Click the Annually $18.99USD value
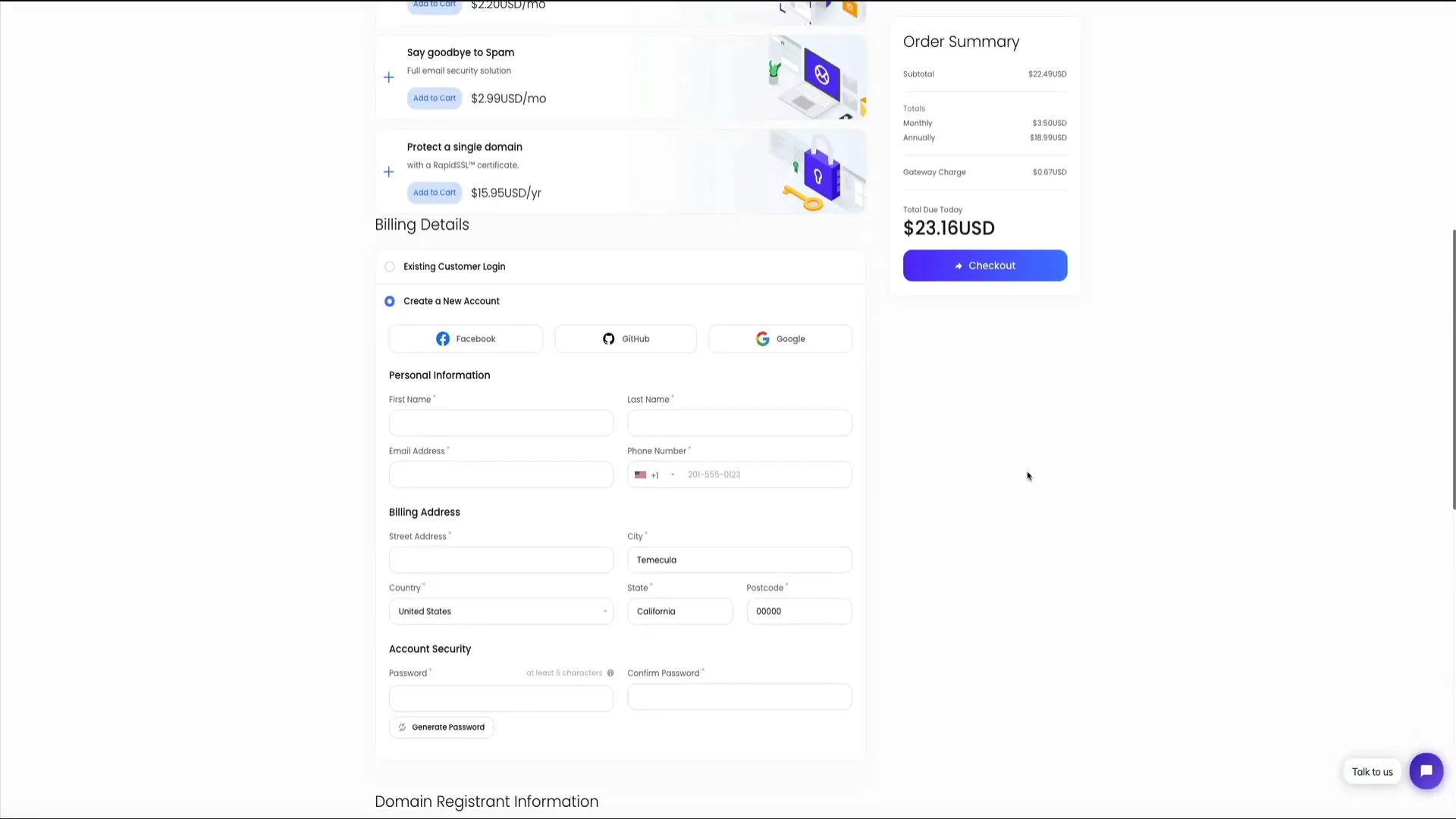Screen dimensions: 1456x819 1048,138
